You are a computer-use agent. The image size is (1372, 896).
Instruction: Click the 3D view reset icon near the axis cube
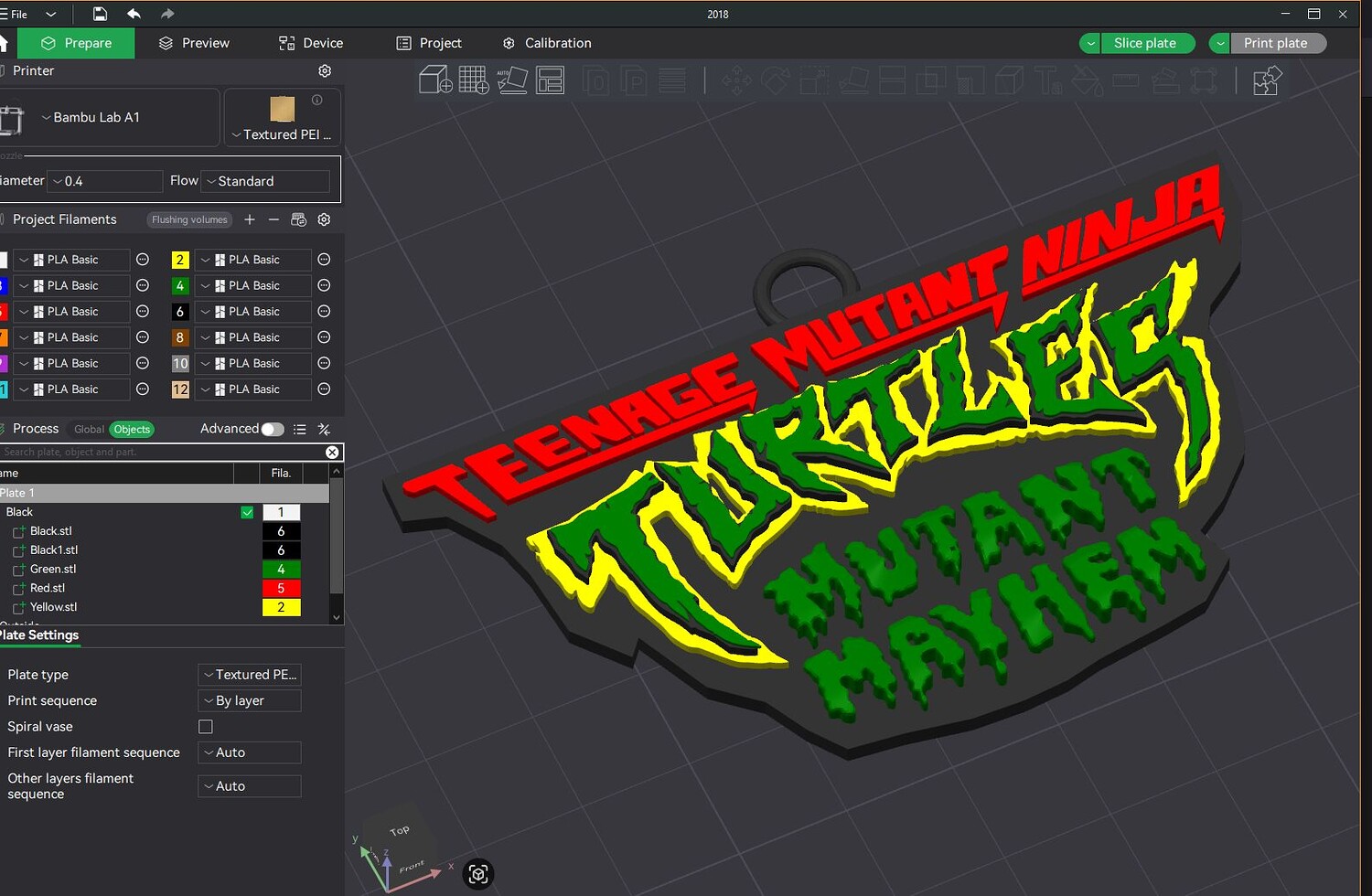477,874
